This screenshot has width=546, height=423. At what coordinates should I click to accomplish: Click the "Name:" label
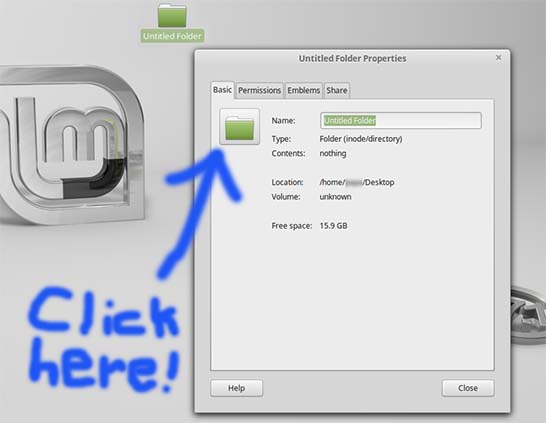[x=283, y=121]
